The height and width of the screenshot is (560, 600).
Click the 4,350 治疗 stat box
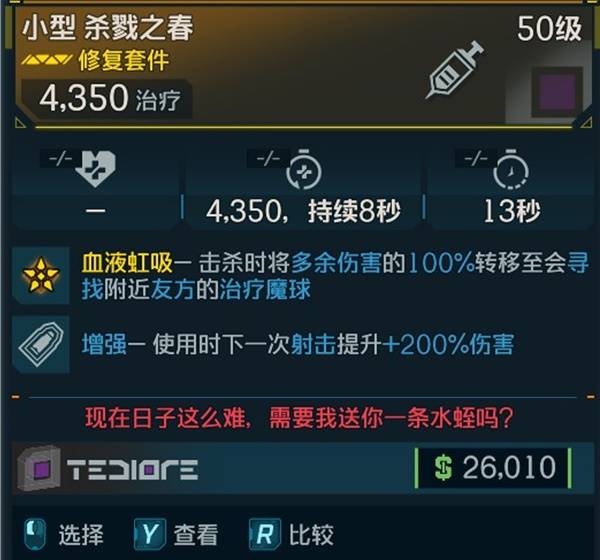pyautogui.click(x=107, y=98)
